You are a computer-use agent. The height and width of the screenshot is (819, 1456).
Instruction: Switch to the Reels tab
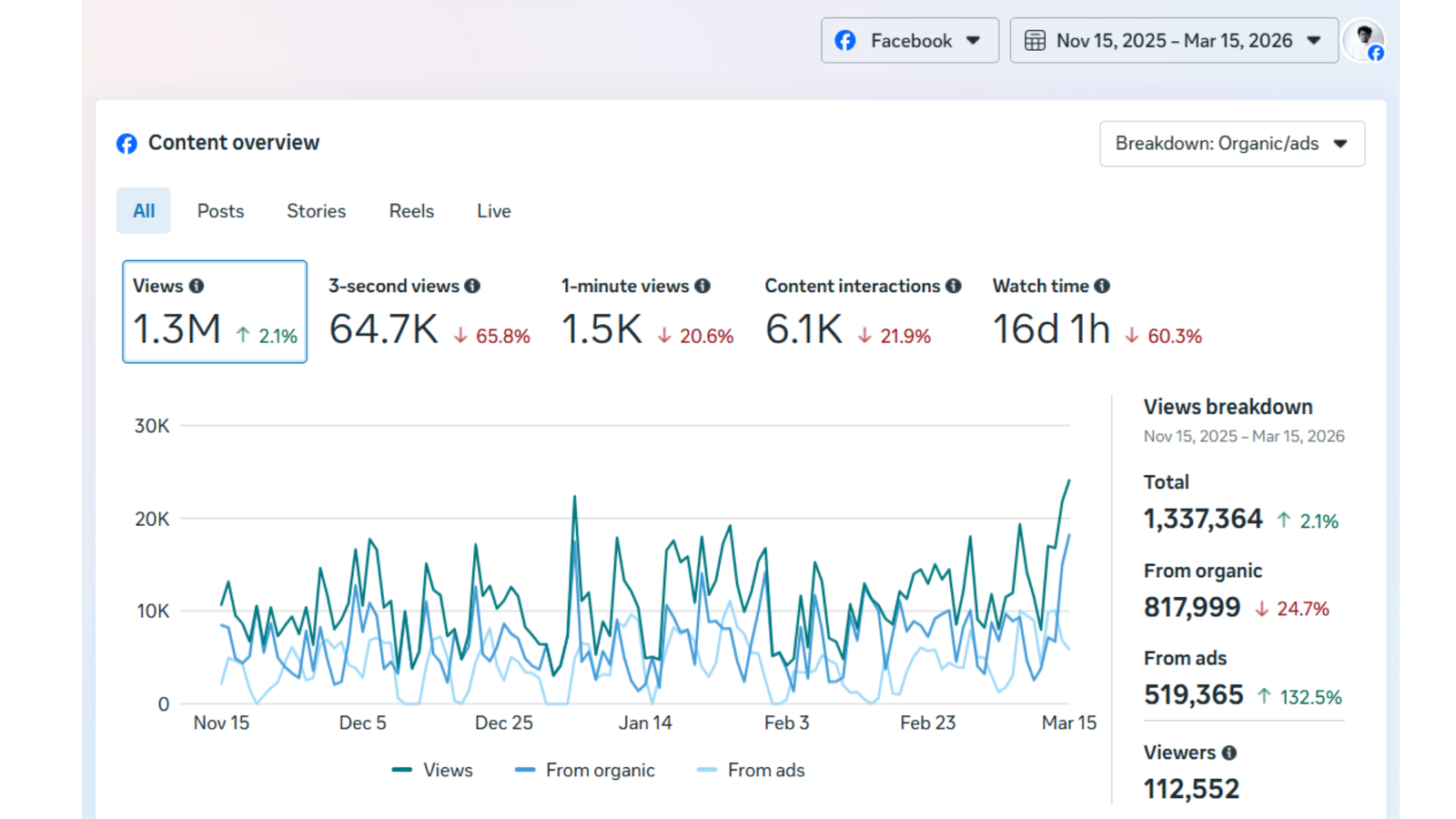coord(411,211)
